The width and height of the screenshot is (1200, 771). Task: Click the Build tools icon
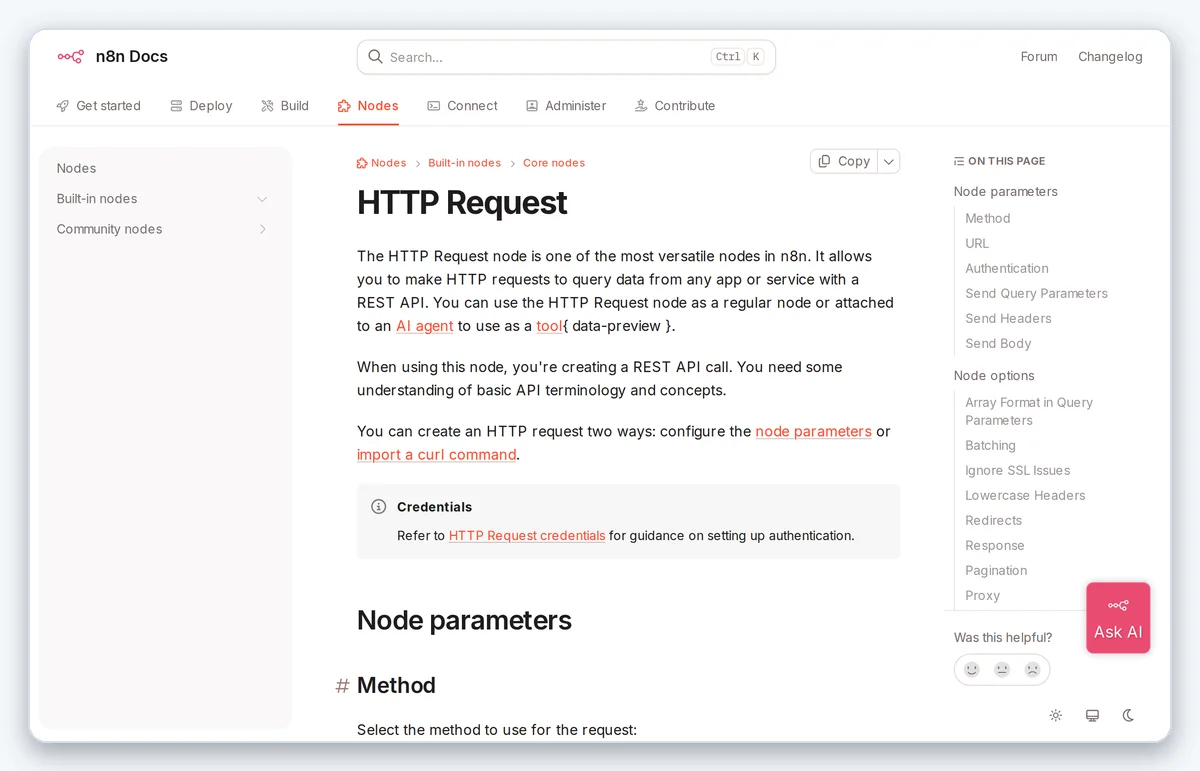tap(267, 106)
